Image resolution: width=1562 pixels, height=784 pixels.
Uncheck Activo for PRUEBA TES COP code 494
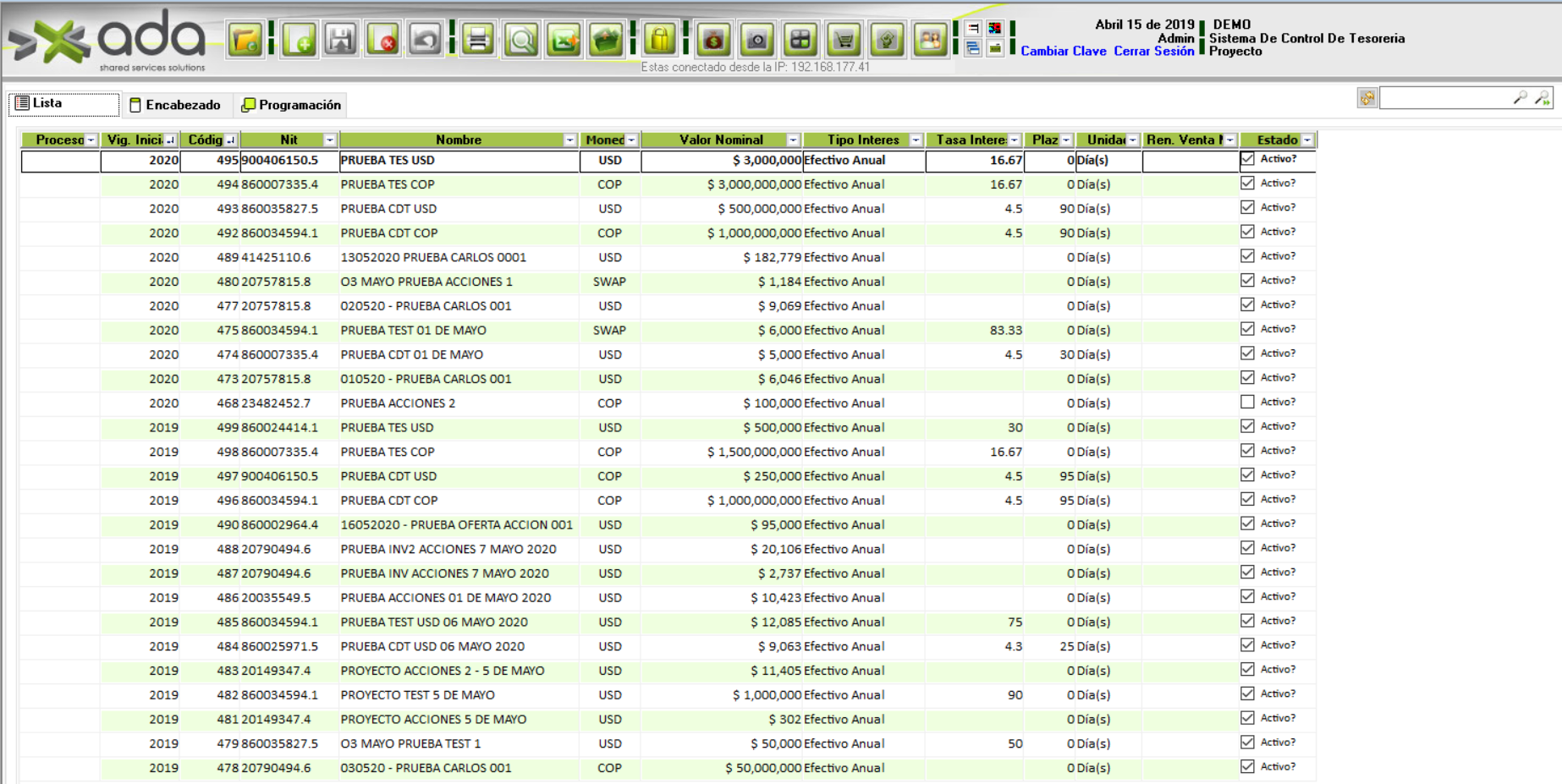click(1247, 183)
